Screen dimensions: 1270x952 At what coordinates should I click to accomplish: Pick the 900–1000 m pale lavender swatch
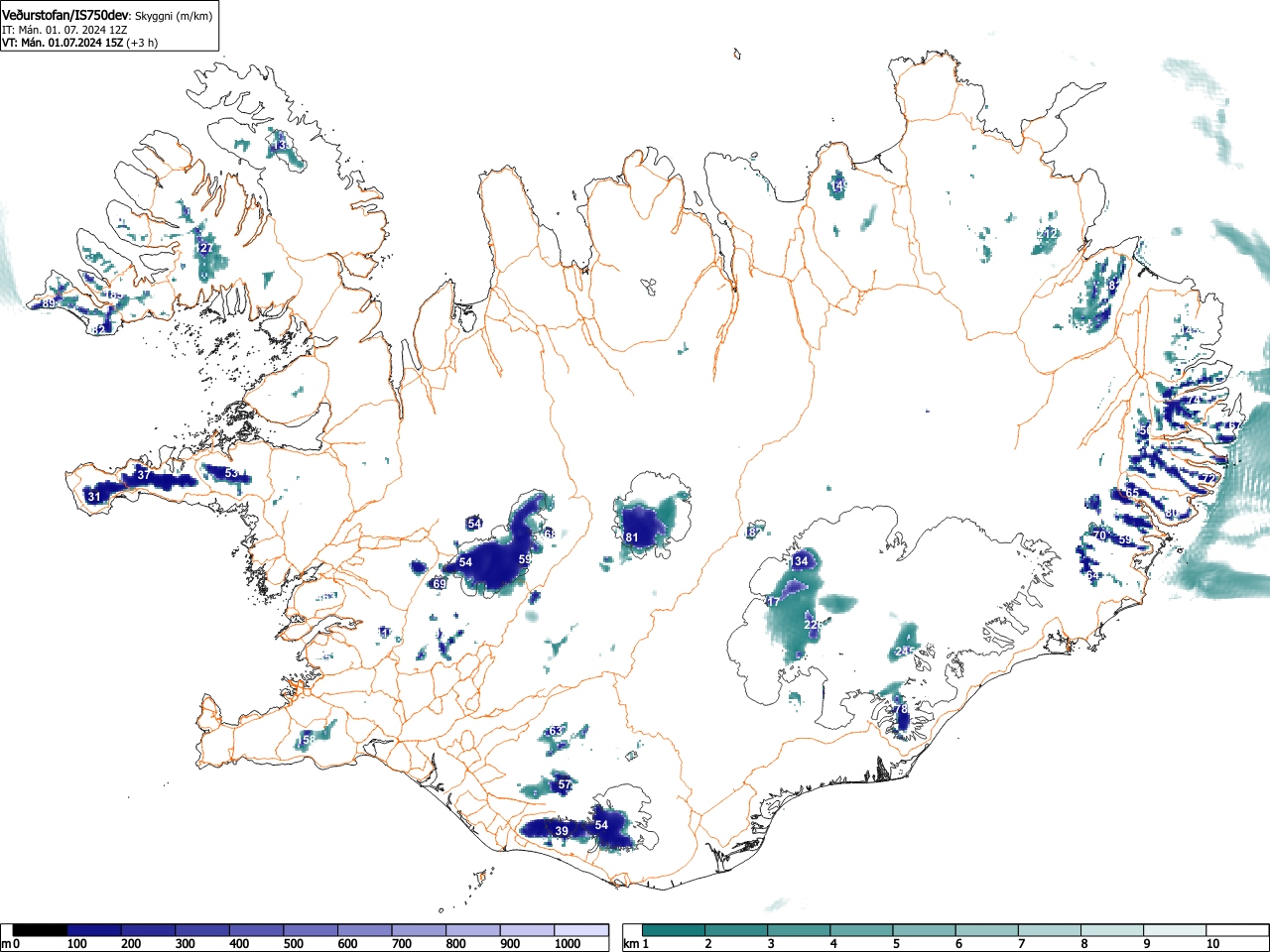pos(528,930)
